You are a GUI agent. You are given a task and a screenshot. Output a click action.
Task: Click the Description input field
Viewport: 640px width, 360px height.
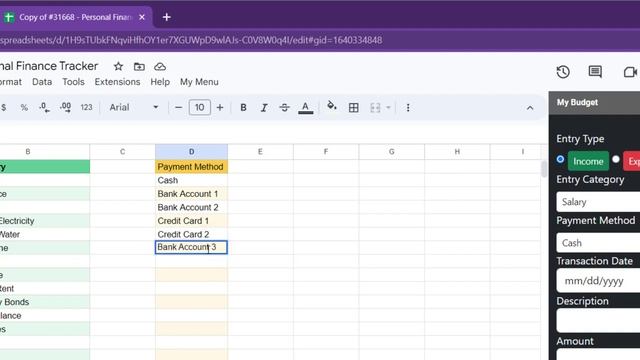coord(598,320)
